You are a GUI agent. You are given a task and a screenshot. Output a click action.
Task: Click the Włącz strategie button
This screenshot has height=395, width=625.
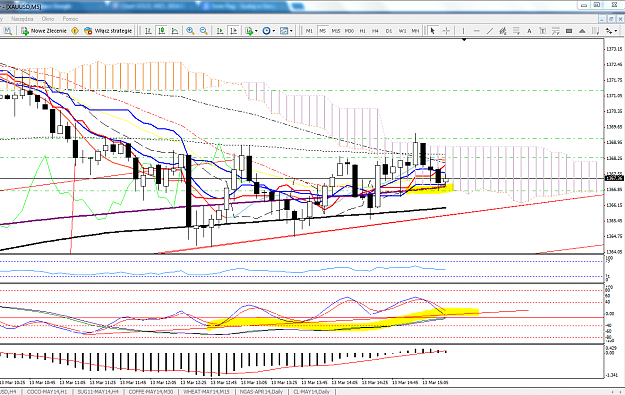(108, 31)
